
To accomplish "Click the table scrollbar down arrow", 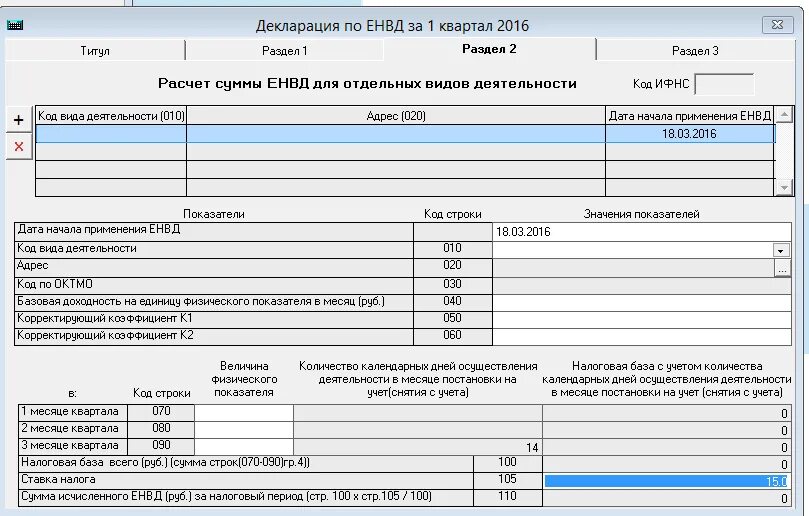I will [x=784, y=188].
